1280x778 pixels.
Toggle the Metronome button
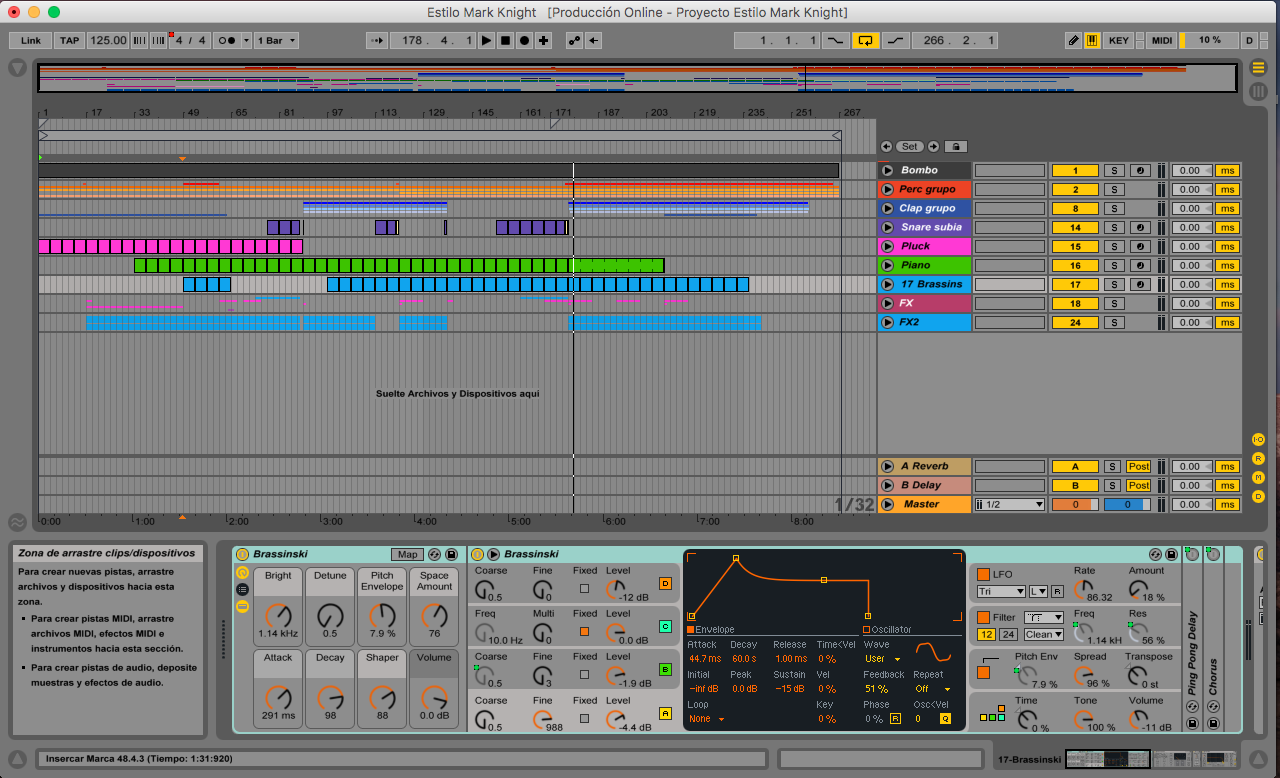[228, 40]
